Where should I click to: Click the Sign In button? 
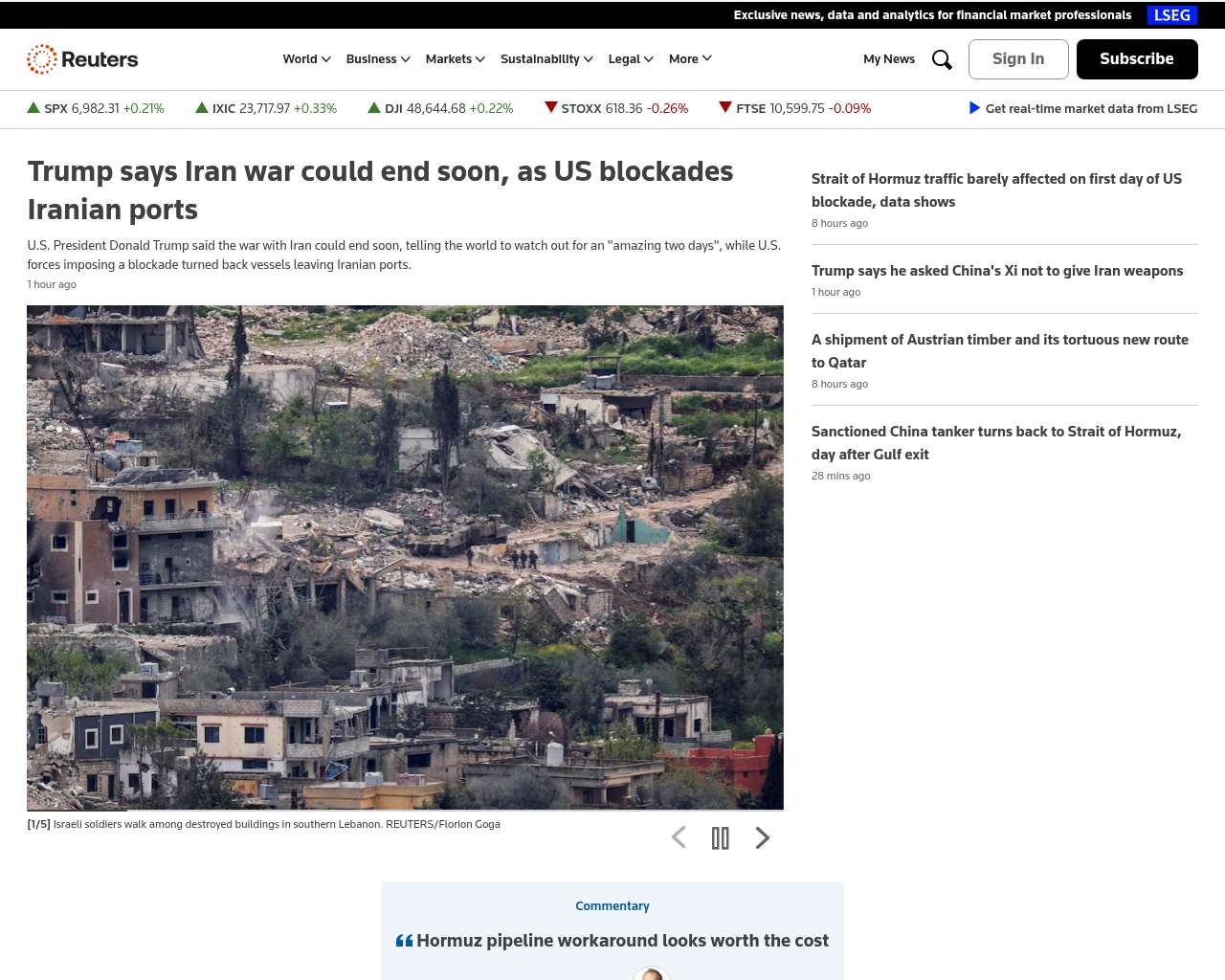pyautogui.click(x=1018, y=59)
